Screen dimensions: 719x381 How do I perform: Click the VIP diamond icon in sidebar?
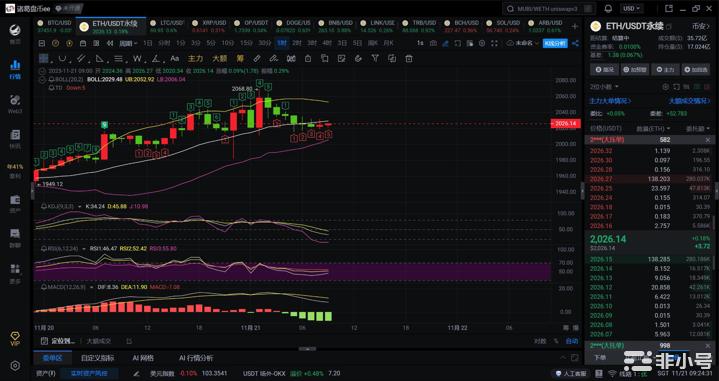click(x=15, y=339)
